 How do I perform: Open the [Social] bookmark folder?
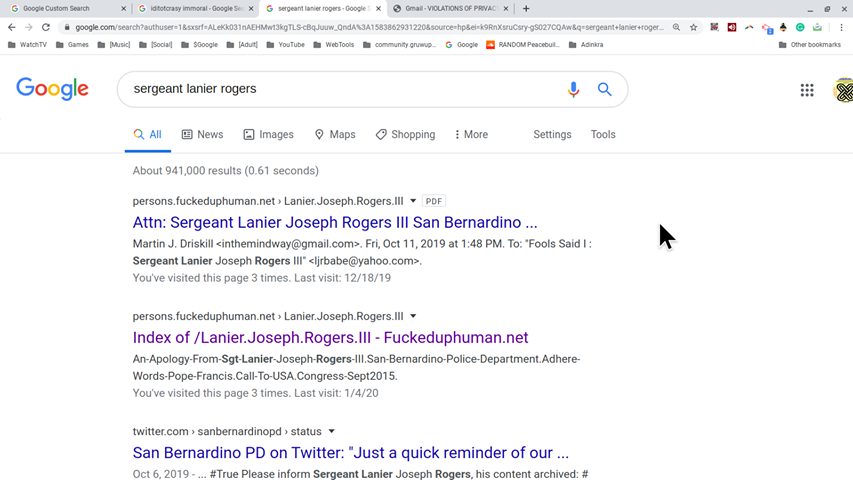click(156, 45)
